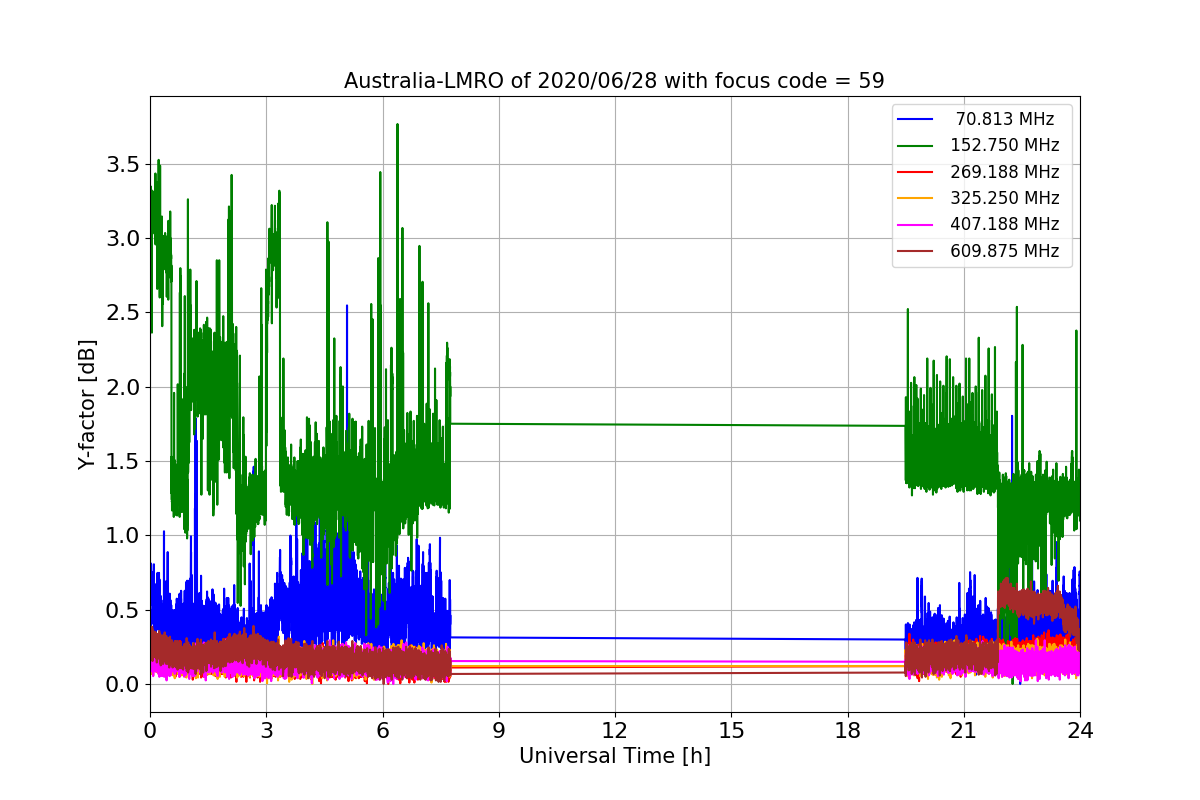Click the blue line swatch in the legend

[x=916, y=120]
